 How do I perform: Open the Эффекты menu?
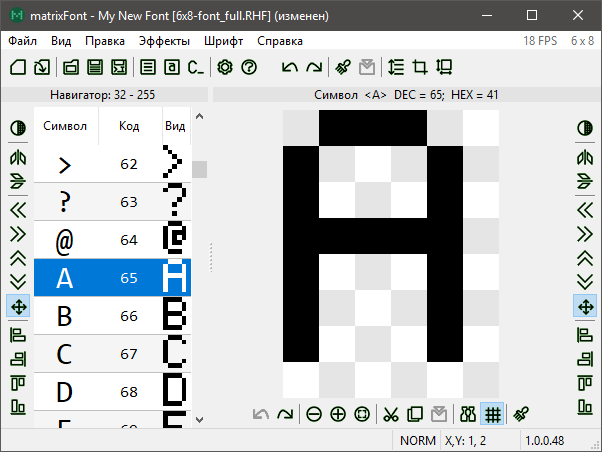pyautogui.click(x=164, y=41)
